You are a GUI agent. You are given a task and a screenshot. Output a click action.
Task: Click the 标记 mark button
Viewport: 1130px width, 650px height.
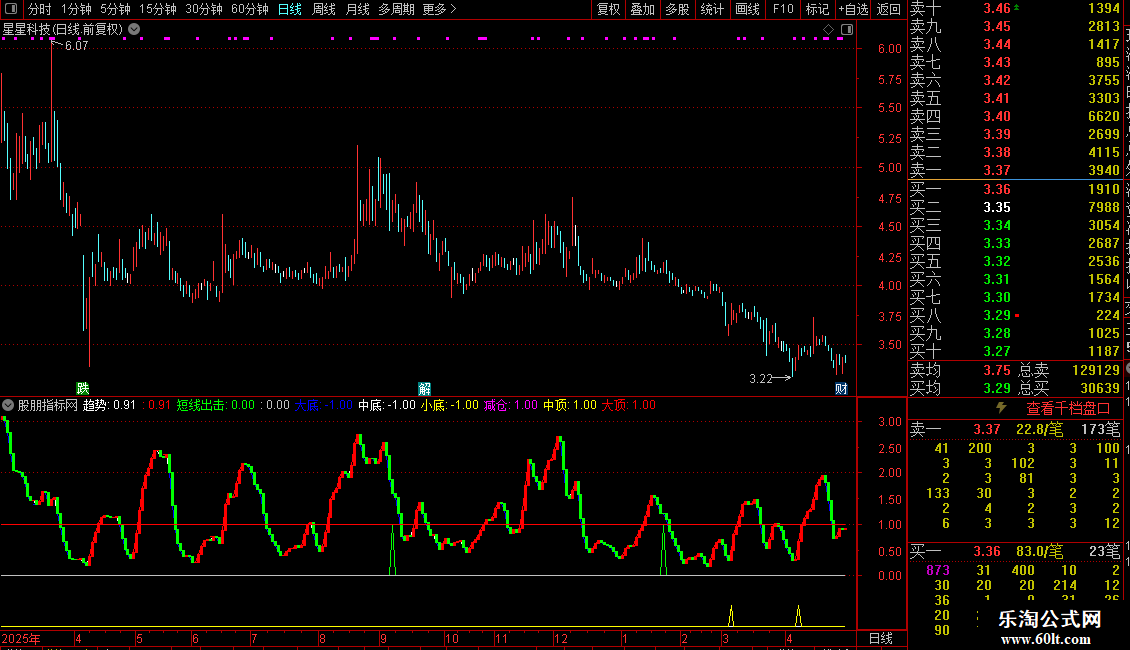(817, 9)
